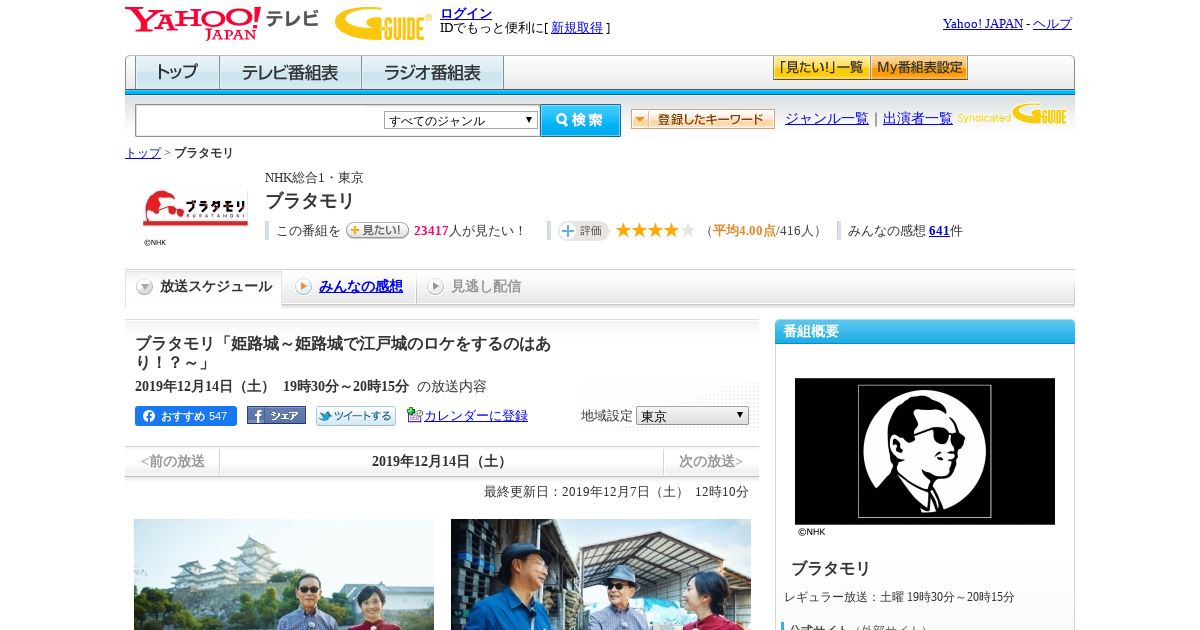
Task: Open the 641 comments link
Action: (939, 231)
